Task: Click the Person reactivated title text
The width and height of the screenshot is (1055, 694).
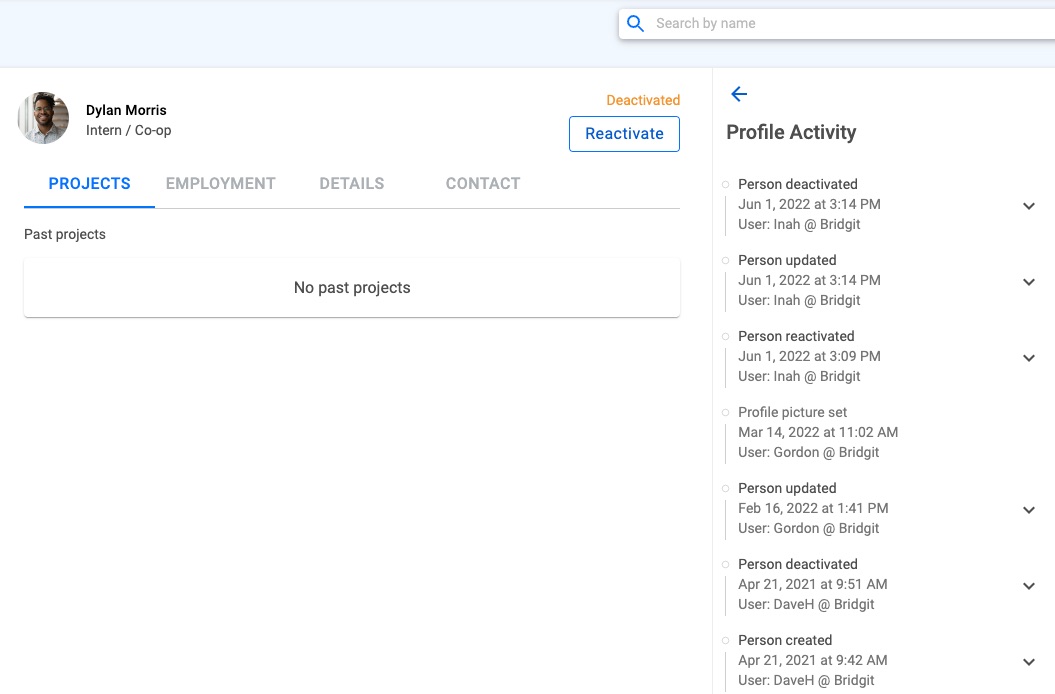Action: pos(796,337)
